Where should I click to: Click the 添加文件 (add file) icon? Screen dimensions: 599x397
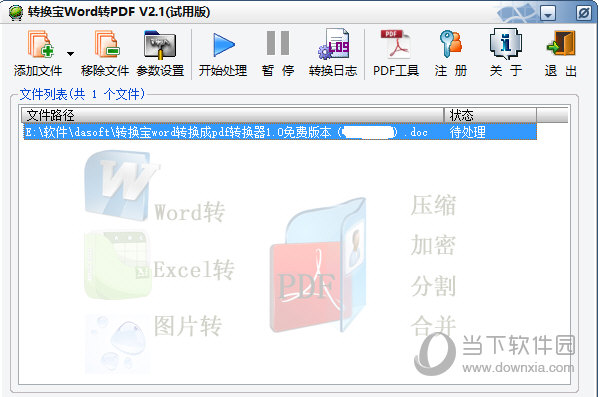coord(40,45)
